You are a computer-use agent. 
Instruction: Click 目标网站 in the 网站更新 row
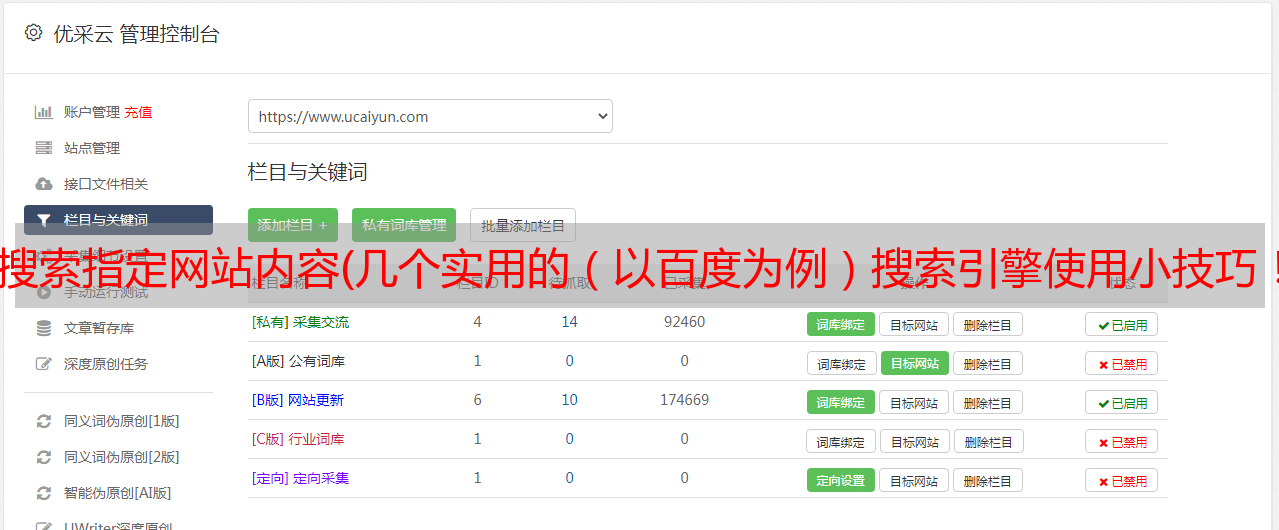click(914, 402)
